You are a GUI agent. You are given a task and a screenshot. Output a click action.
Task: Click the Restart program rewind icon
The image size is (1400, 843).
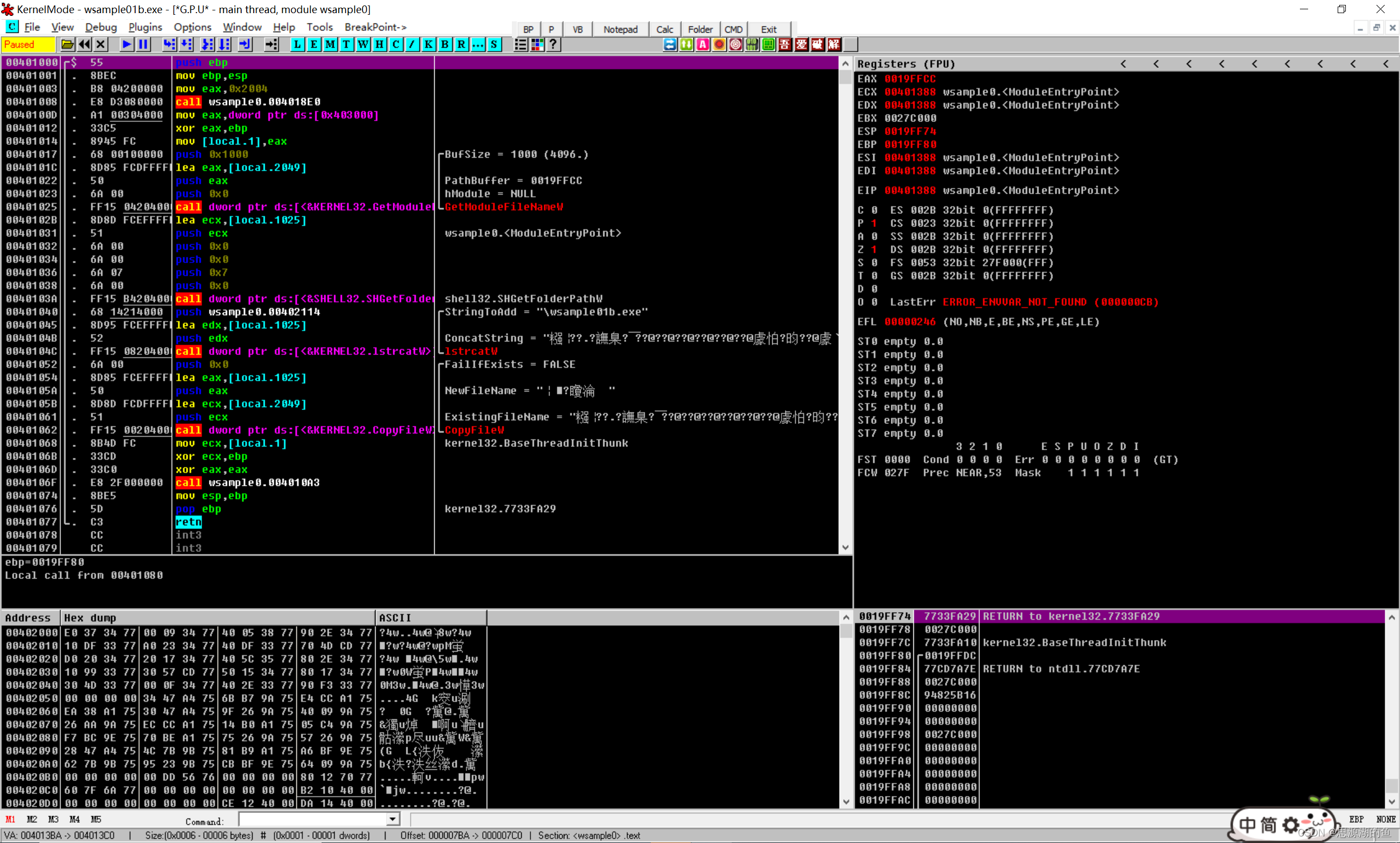pos(85,44)
